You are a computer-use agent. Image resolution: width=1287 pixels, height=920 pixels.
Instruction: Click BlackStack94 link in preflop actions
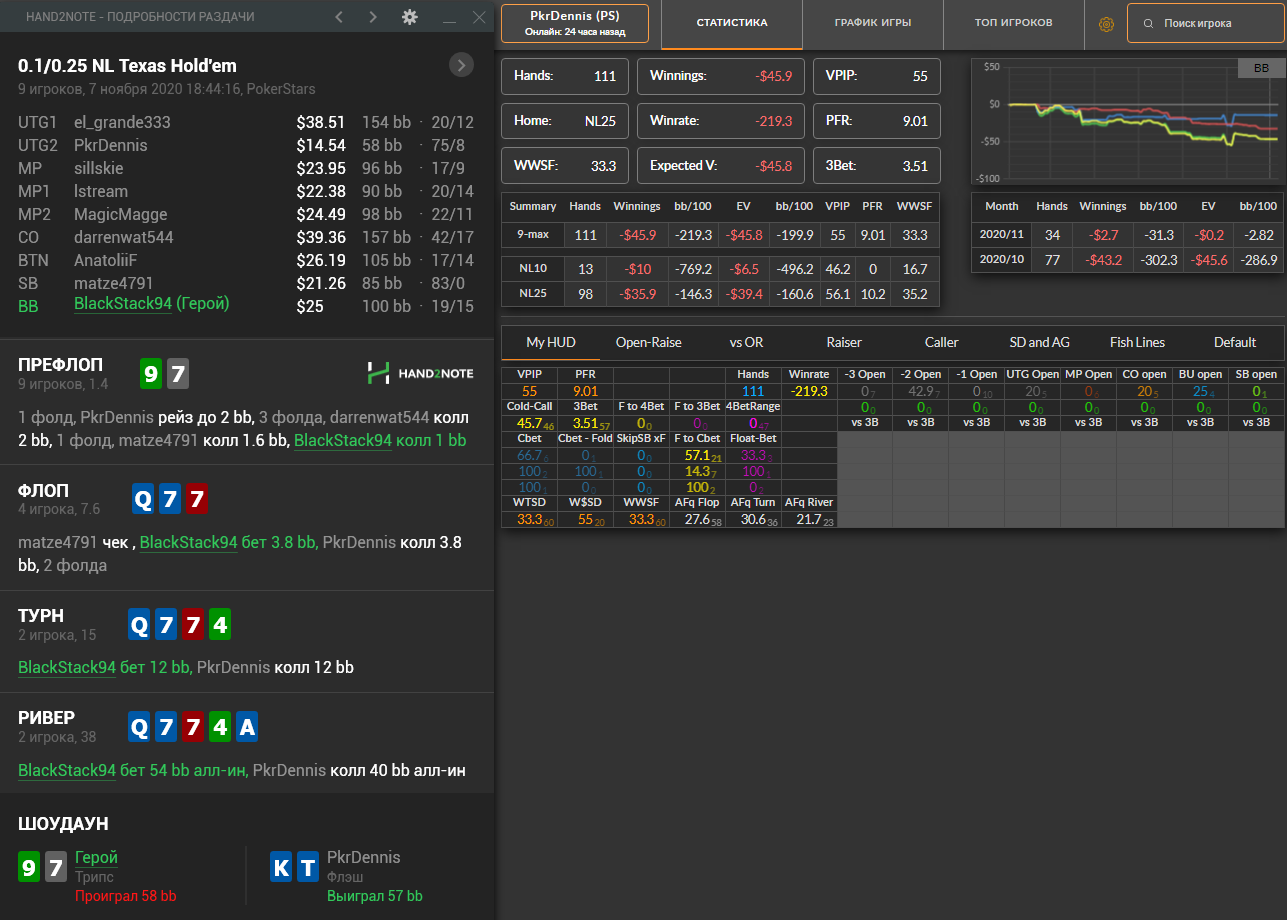point(343,440)
